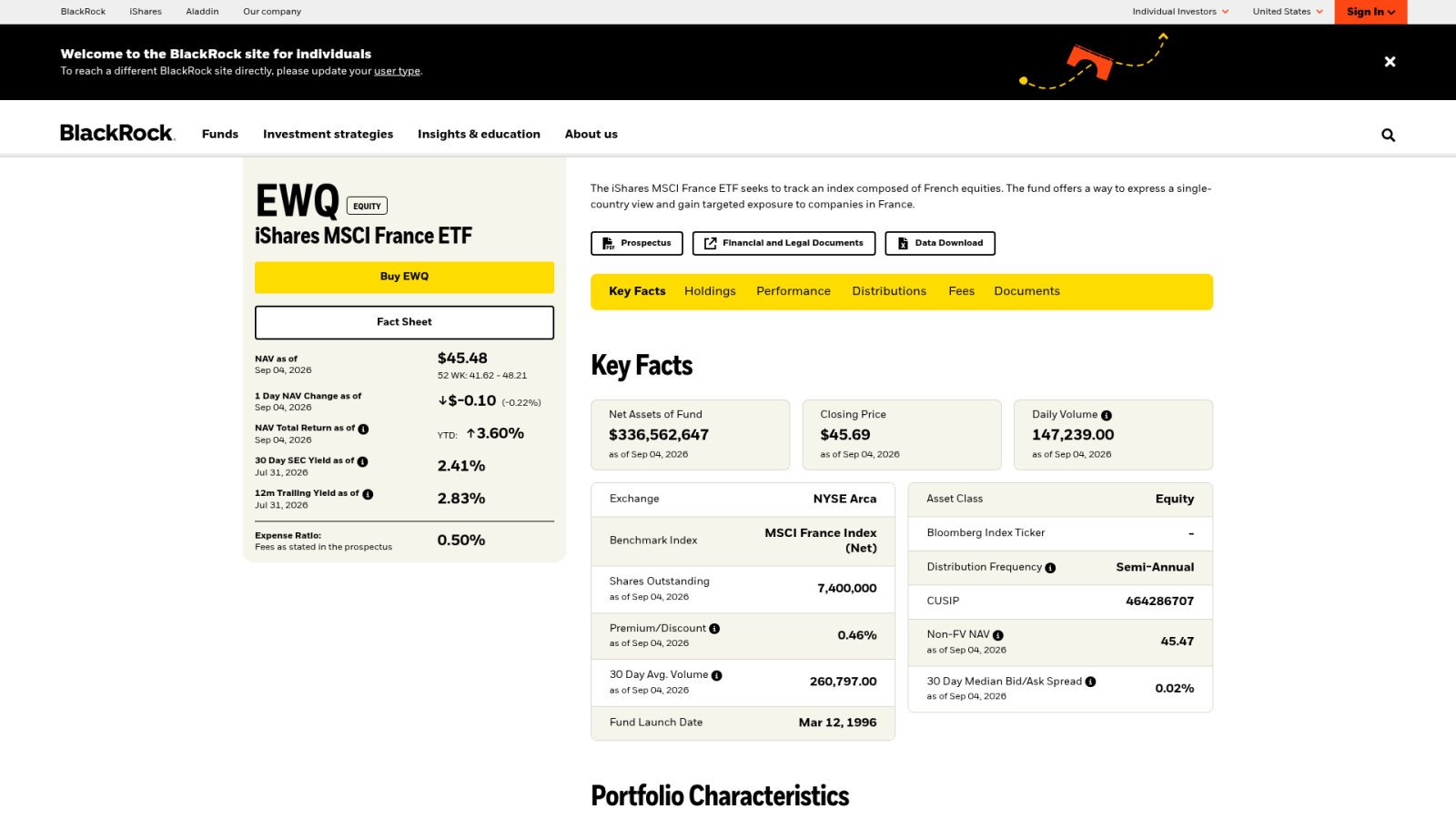Select Fund Launch Date Mar 12, 1996
1456x819 pixels.
pos(837,723)
